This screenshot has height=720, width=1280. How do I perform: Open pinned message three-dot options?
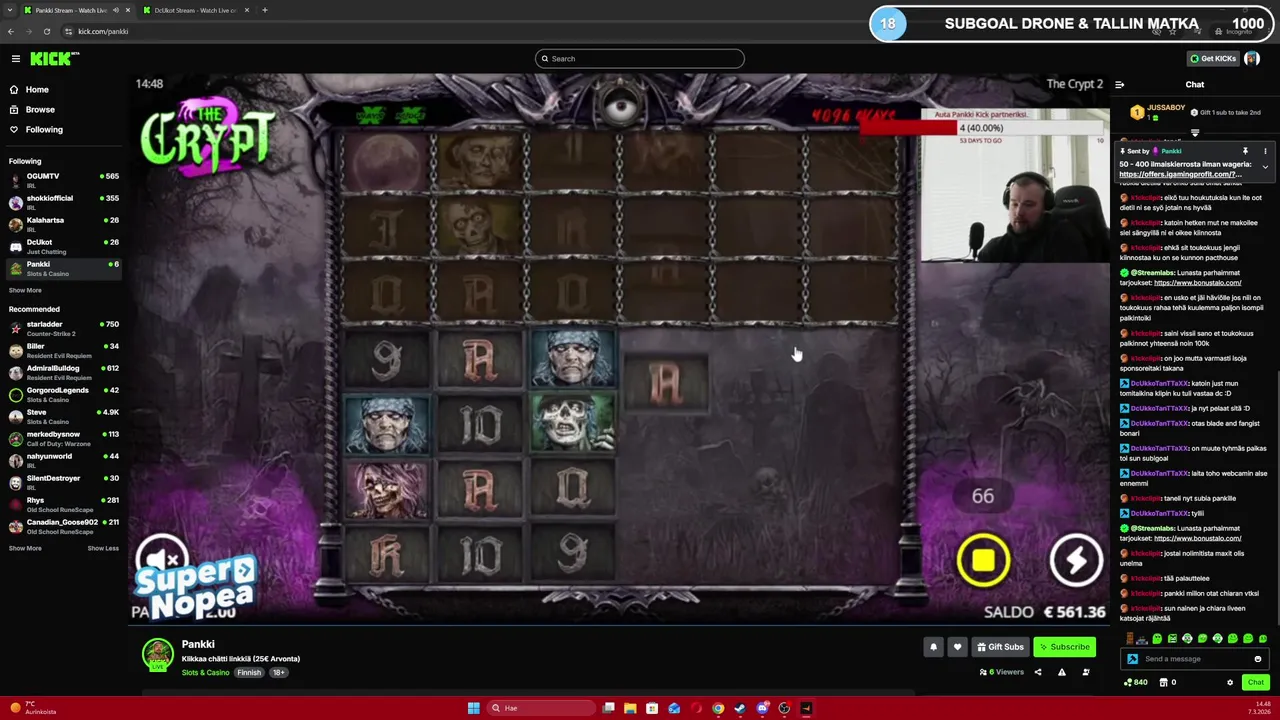[1265, 152]
